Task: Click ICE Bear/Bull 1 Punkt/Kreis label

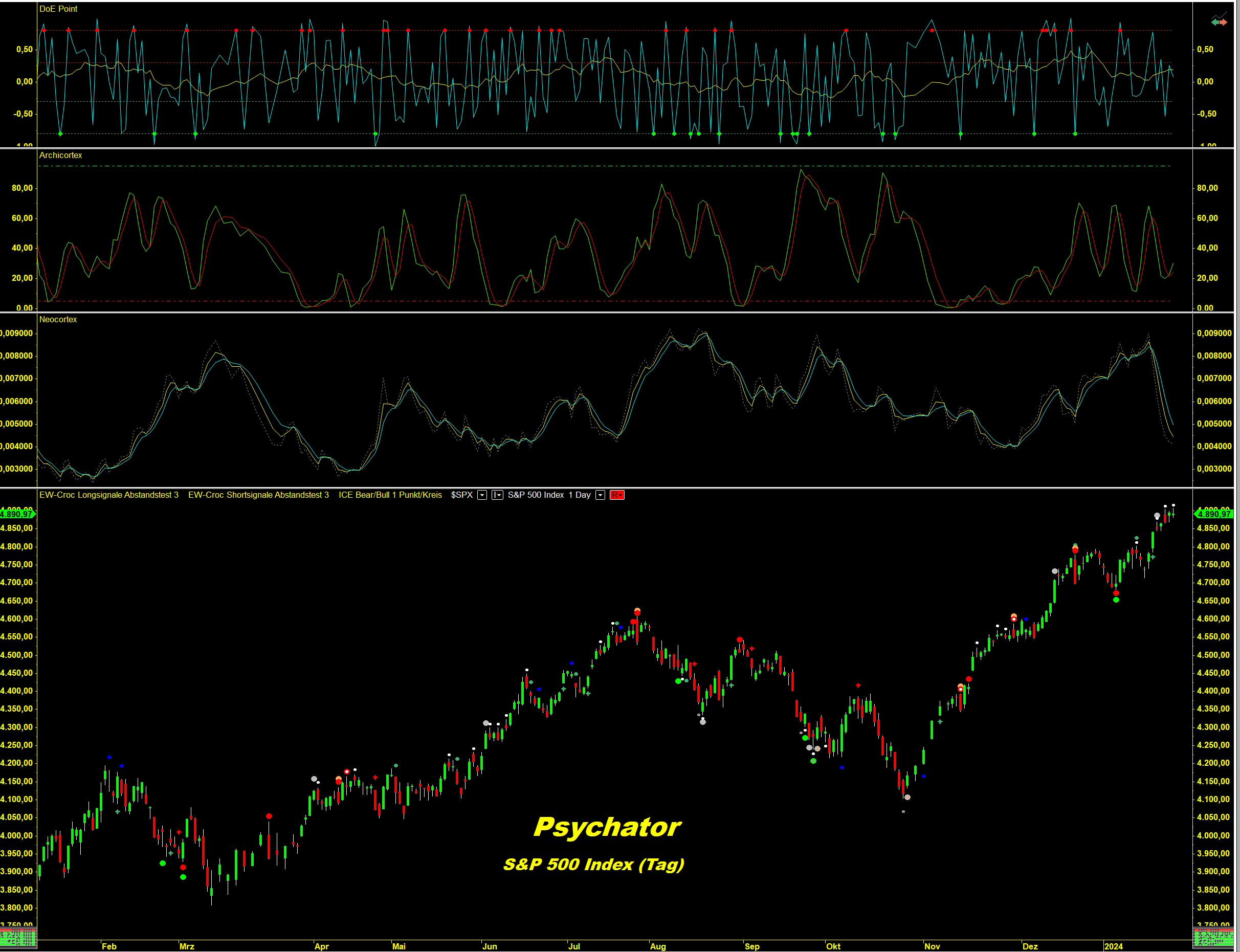Action: [x=390, y=495]
